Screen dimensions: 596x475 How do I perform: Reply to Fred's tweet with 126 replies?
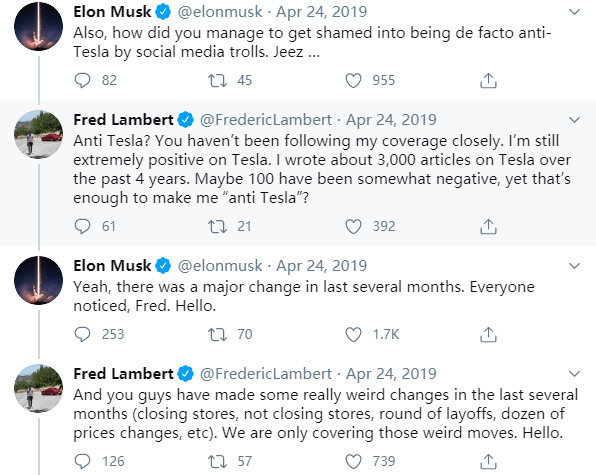(x=82, y=461)
